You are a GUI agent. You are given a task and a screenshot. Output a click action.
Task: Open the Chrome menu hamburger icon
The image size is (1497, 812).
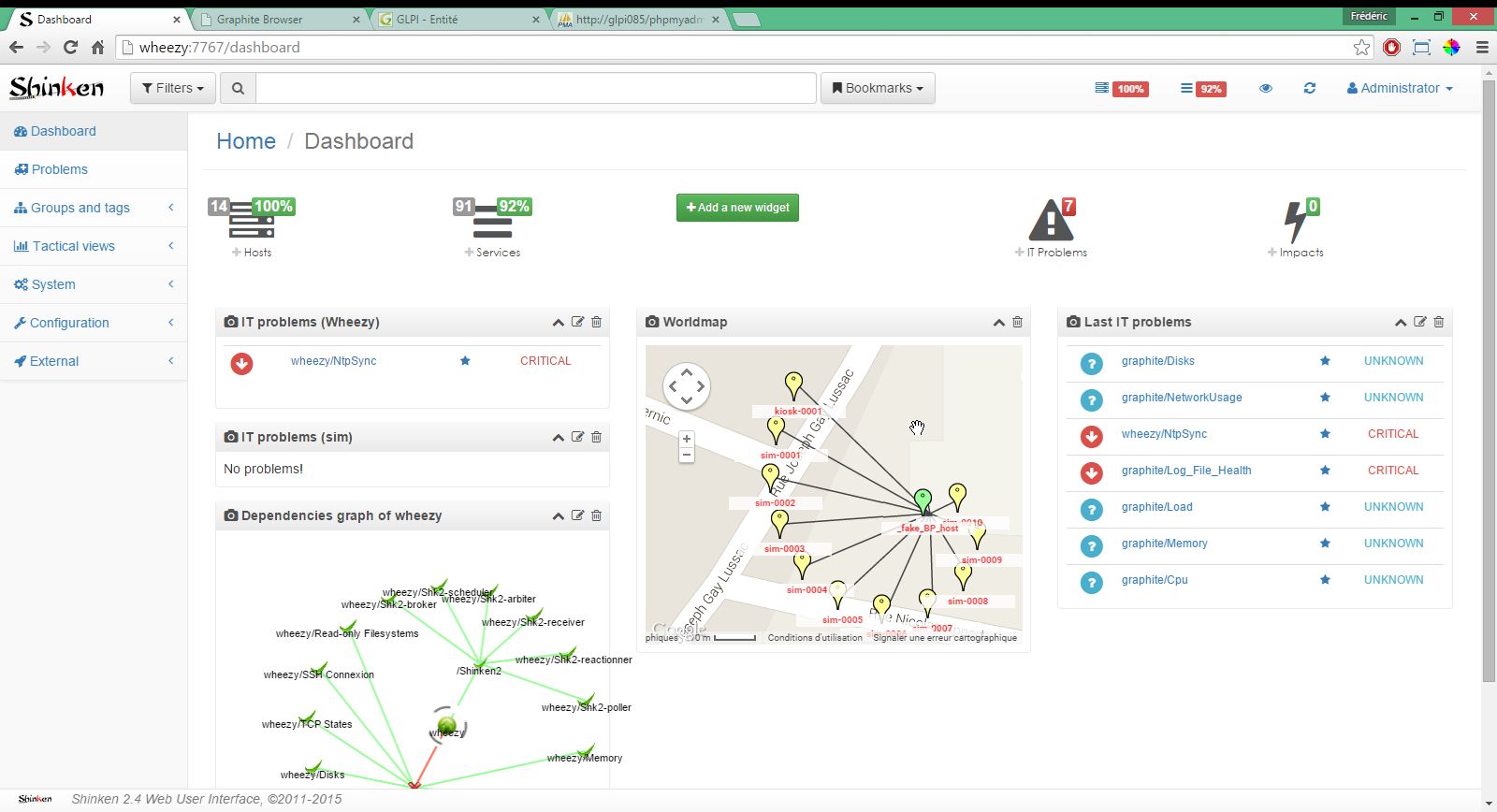point(1482,47)
